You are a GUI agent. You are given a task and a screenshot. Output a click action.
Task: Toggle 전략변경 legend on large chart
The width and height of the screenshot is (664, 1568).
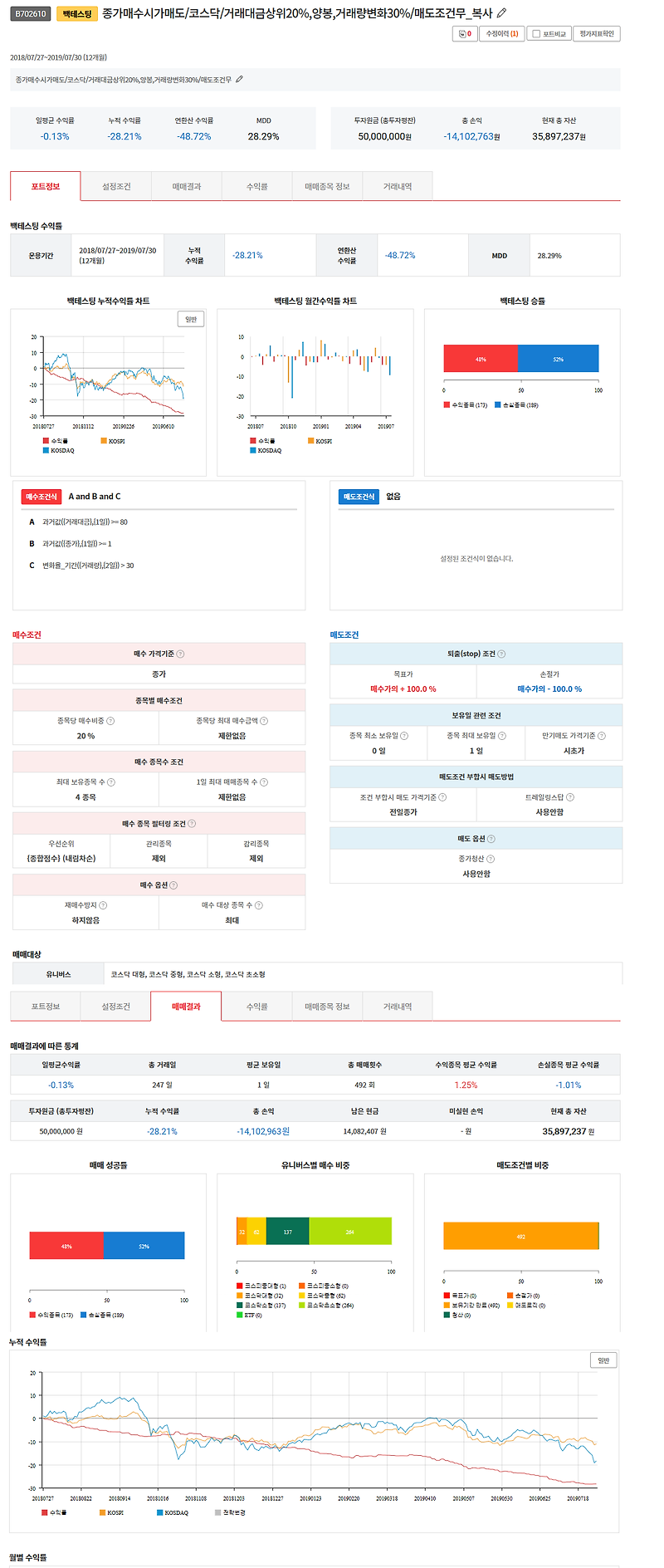(x=230, y=1513)
